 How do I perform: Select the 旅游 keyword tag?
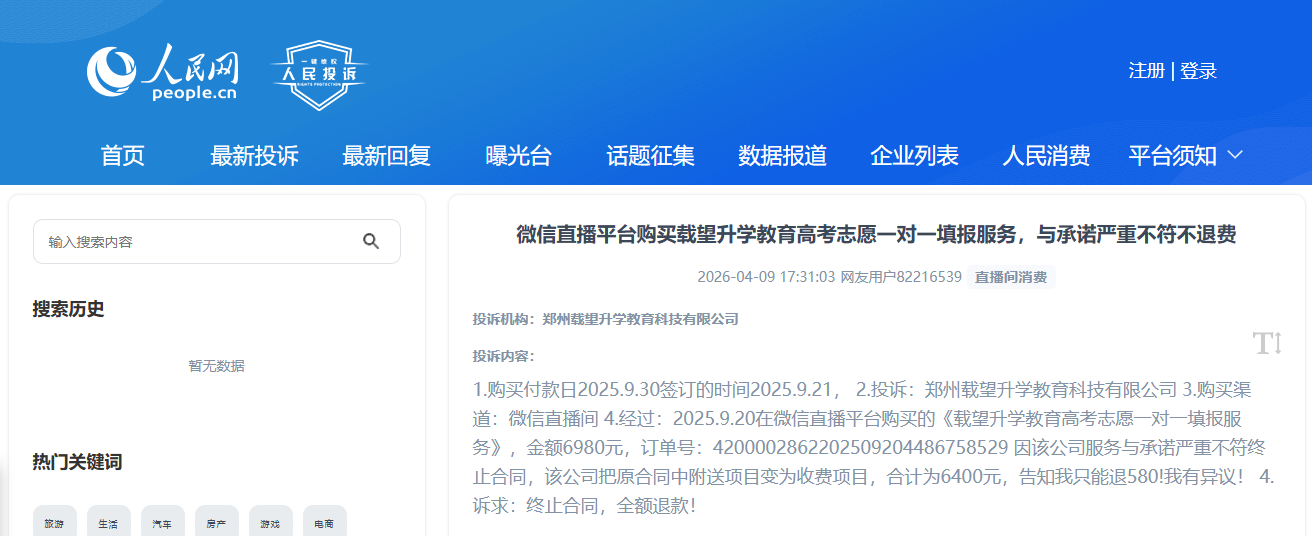pyautogui.click(x=53, y=523)
